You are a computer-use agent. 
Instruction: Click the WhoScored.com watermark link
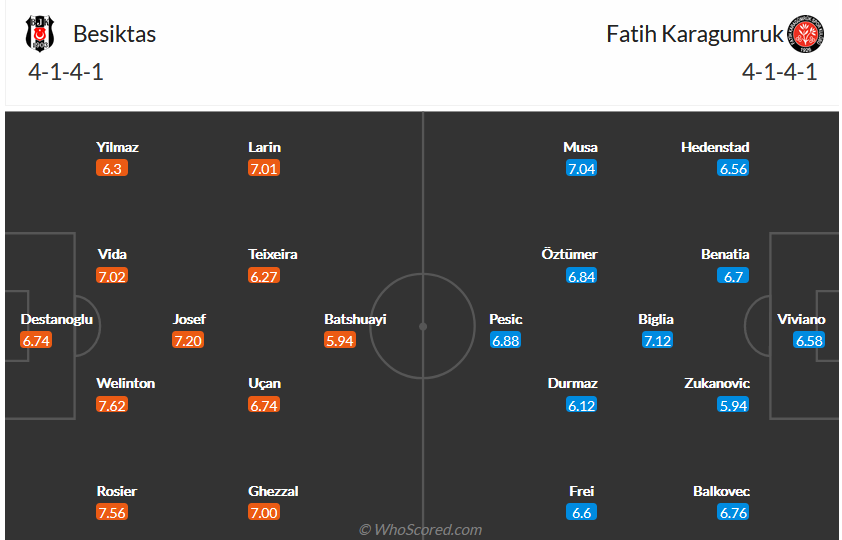[421, 530]
